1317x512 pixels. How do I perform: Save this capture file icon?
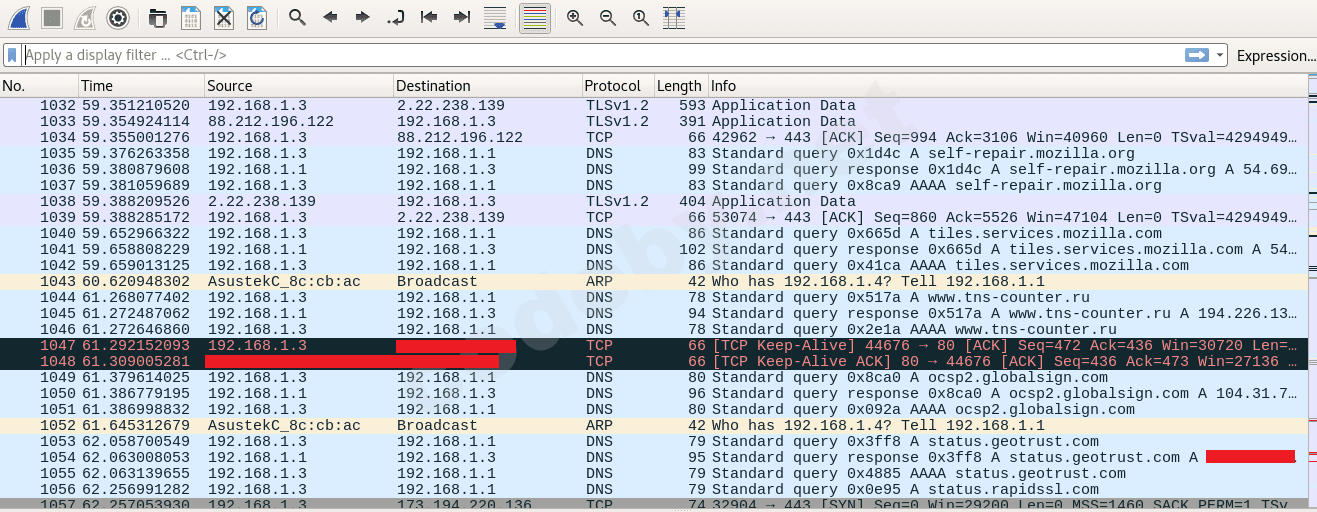click(x=191, y=17)
